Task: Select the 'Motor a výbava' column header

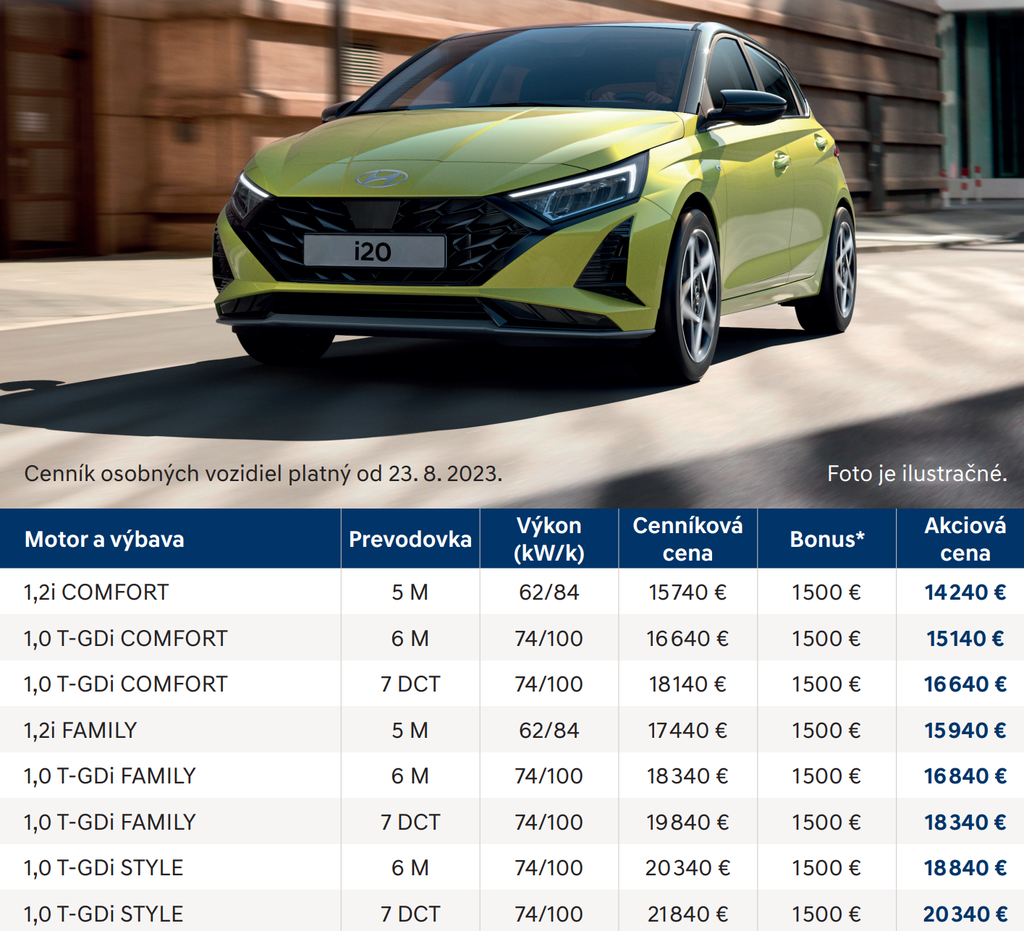Action: [104, 540]
